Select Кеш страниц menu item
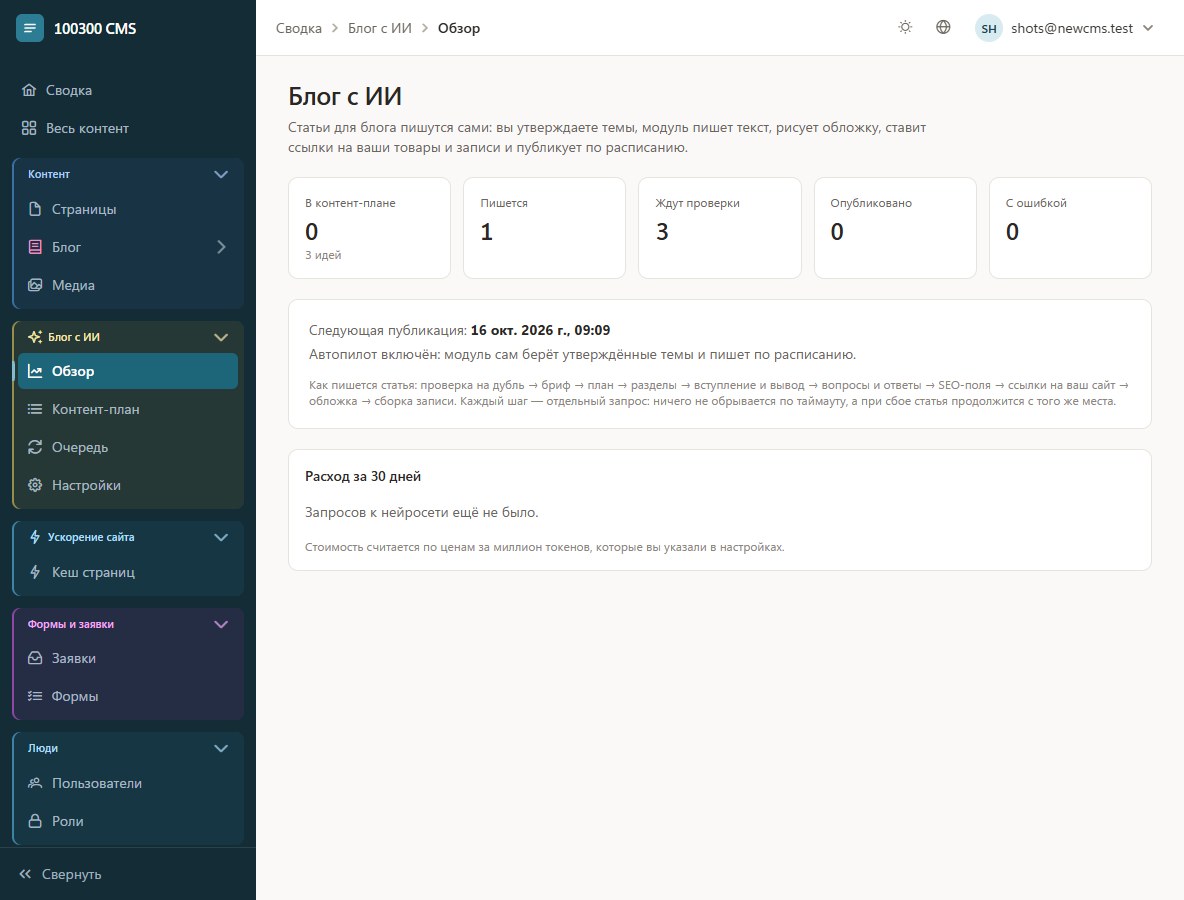The width and height of the screenshot is (1184, 900). pos(128,572)
